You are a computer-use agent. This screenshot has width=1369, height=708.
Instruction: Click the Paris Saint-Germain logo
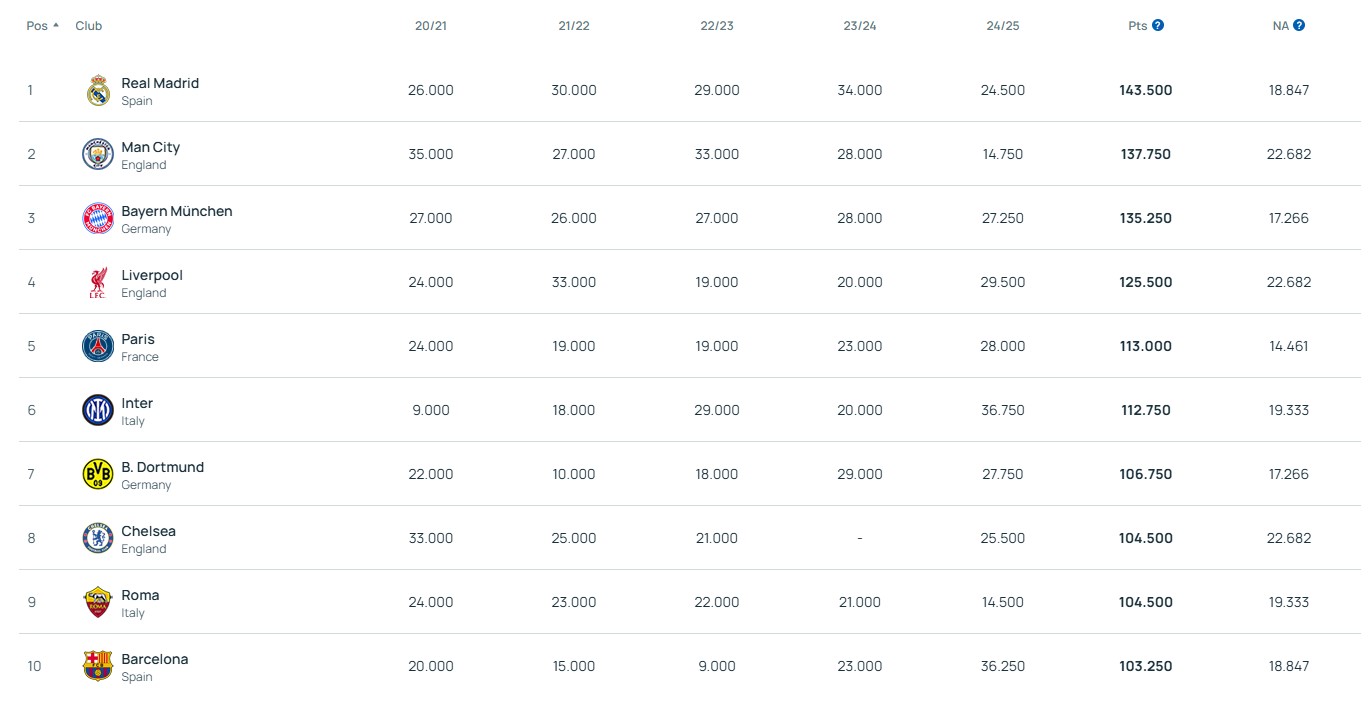point(98,346)
